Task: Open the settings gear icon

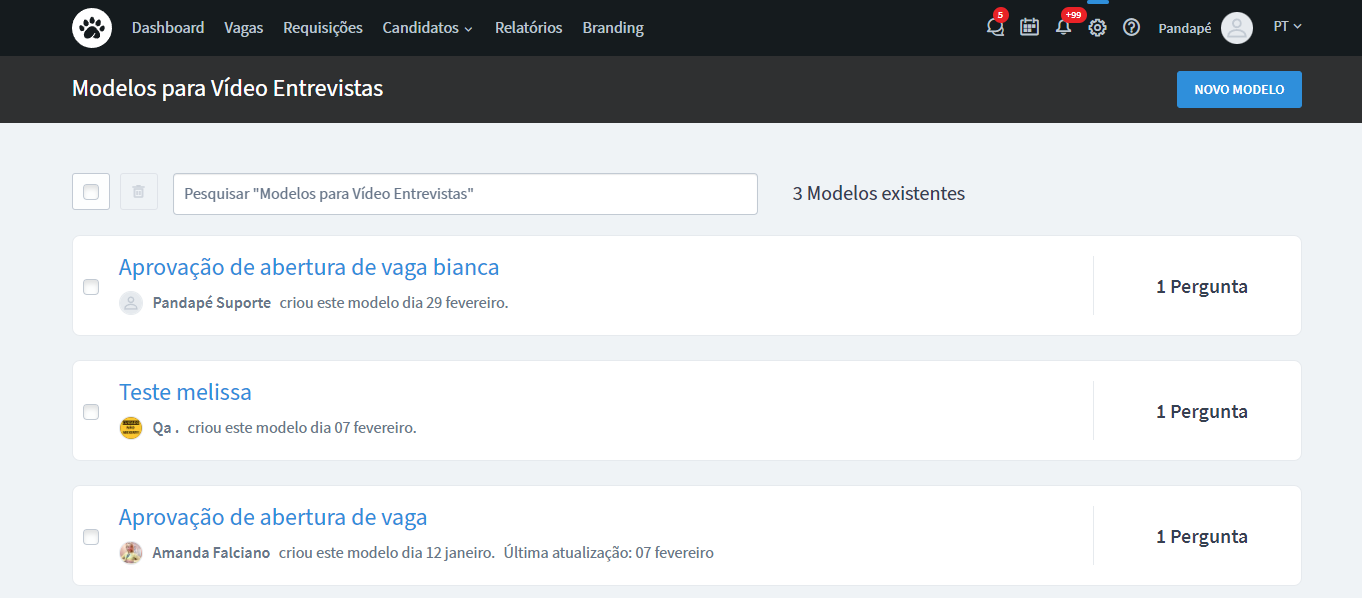Action: (1097, 28)
